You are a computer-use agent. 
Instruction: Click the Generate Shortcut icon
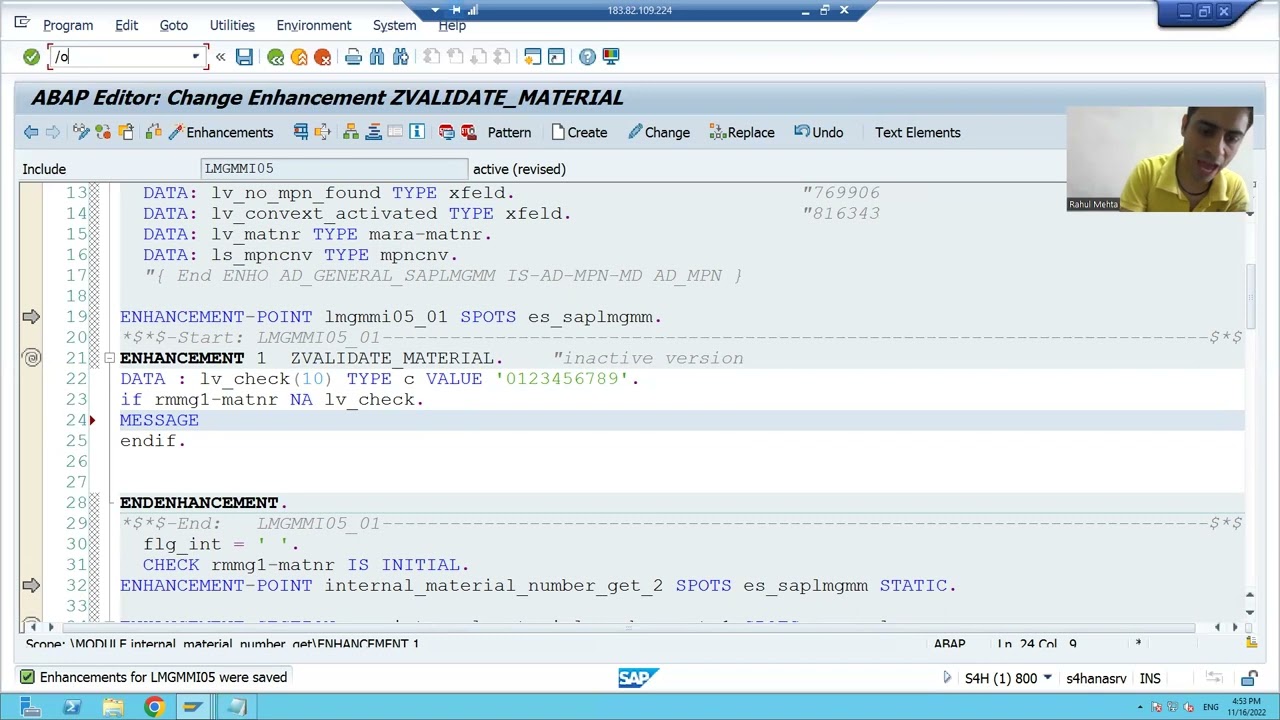(x=556, y=57)
